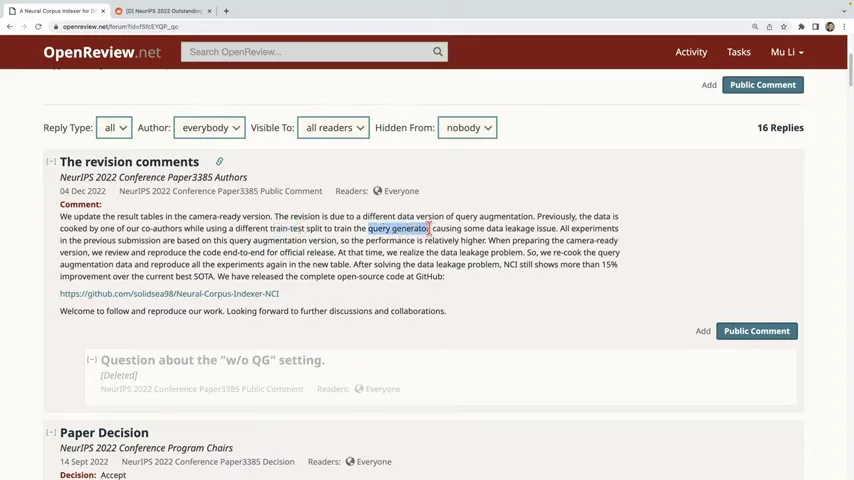Open the GitHub Neural-Corpus-Indexer-NCI link
This screenshot has width=854, height=480.
pyautogui.click(x=169, y=294)
